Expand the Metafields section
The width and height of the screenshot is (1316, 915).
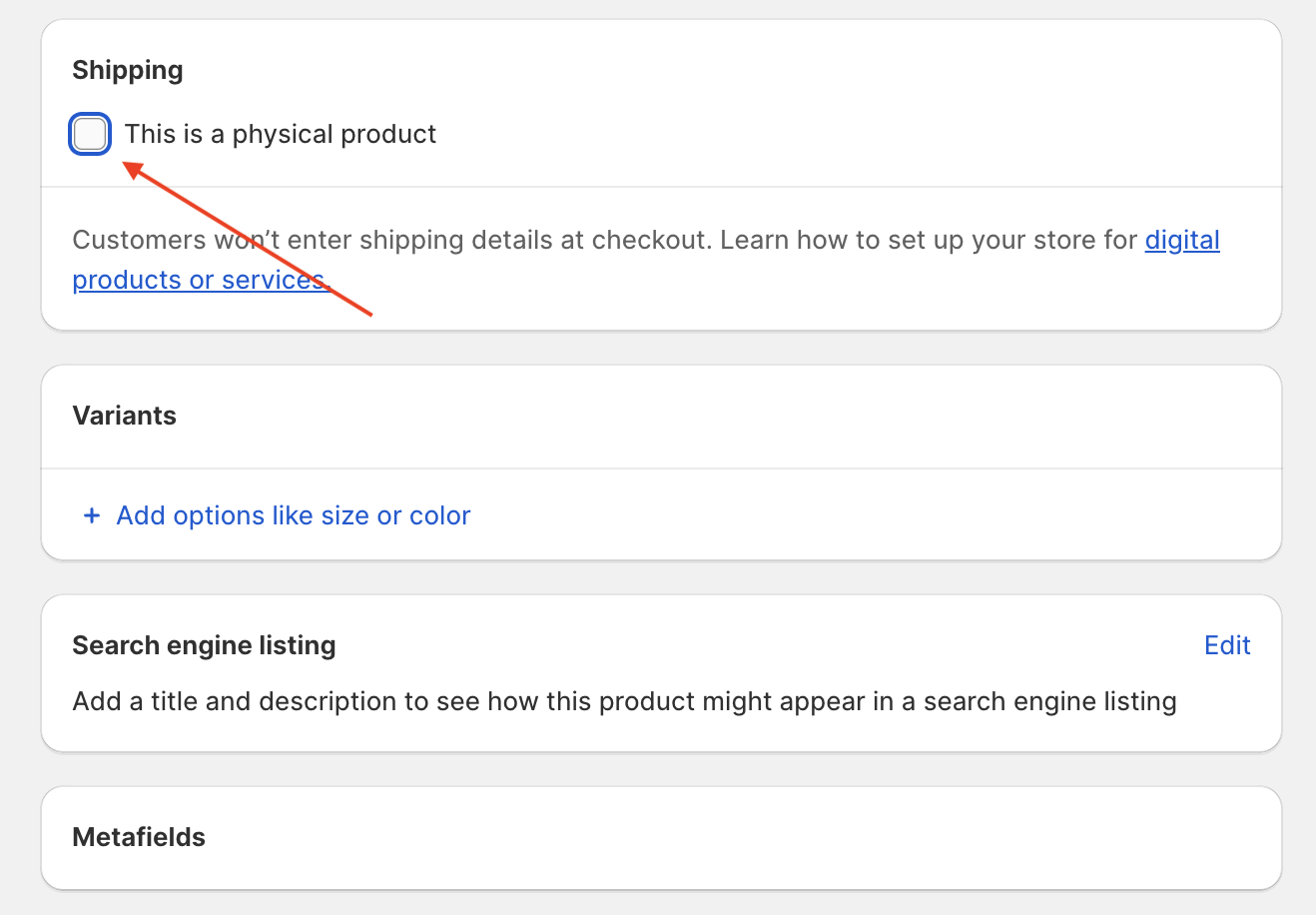138,837
